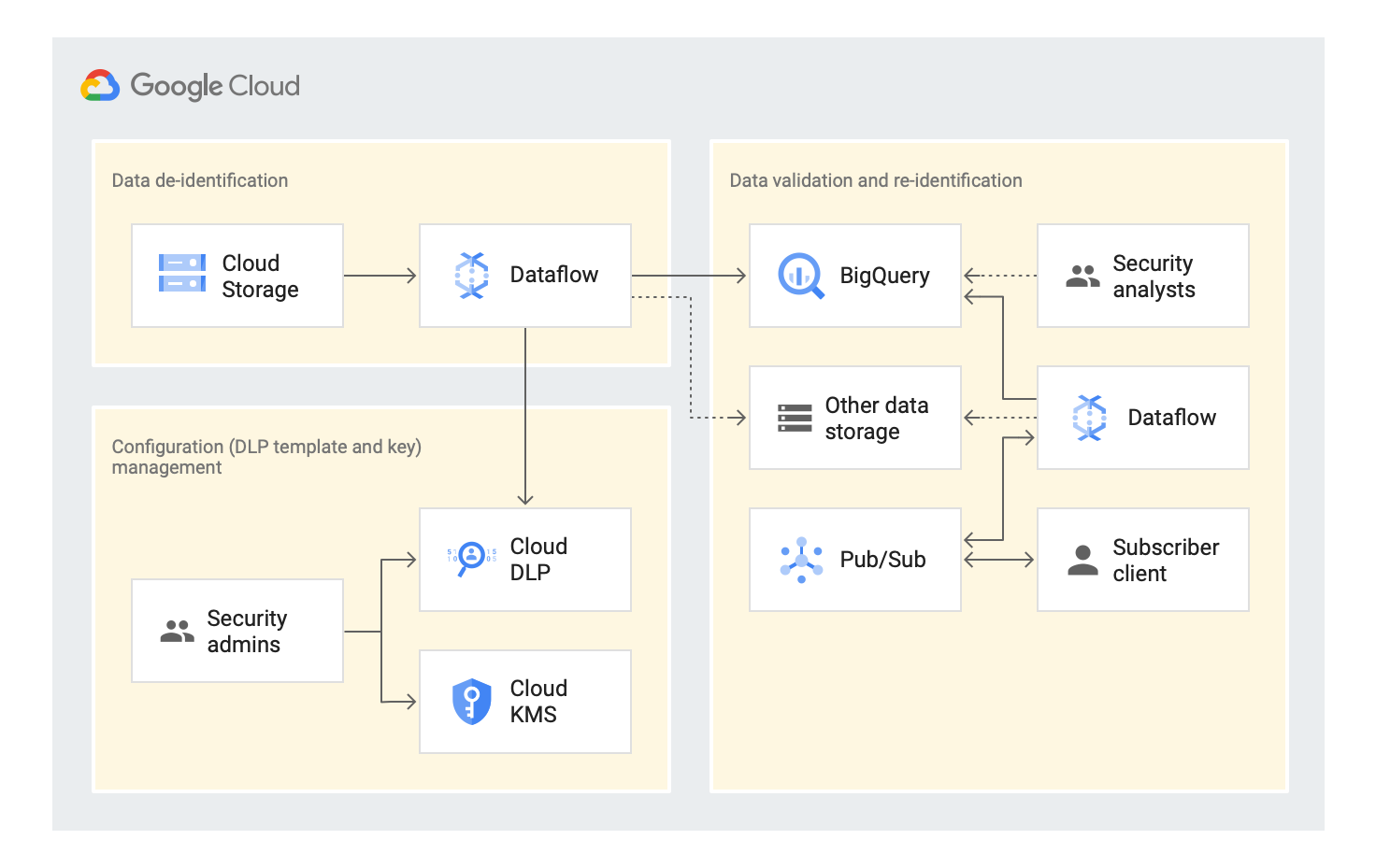Click the "Data validation and re-identification" title

click(876, 180)
